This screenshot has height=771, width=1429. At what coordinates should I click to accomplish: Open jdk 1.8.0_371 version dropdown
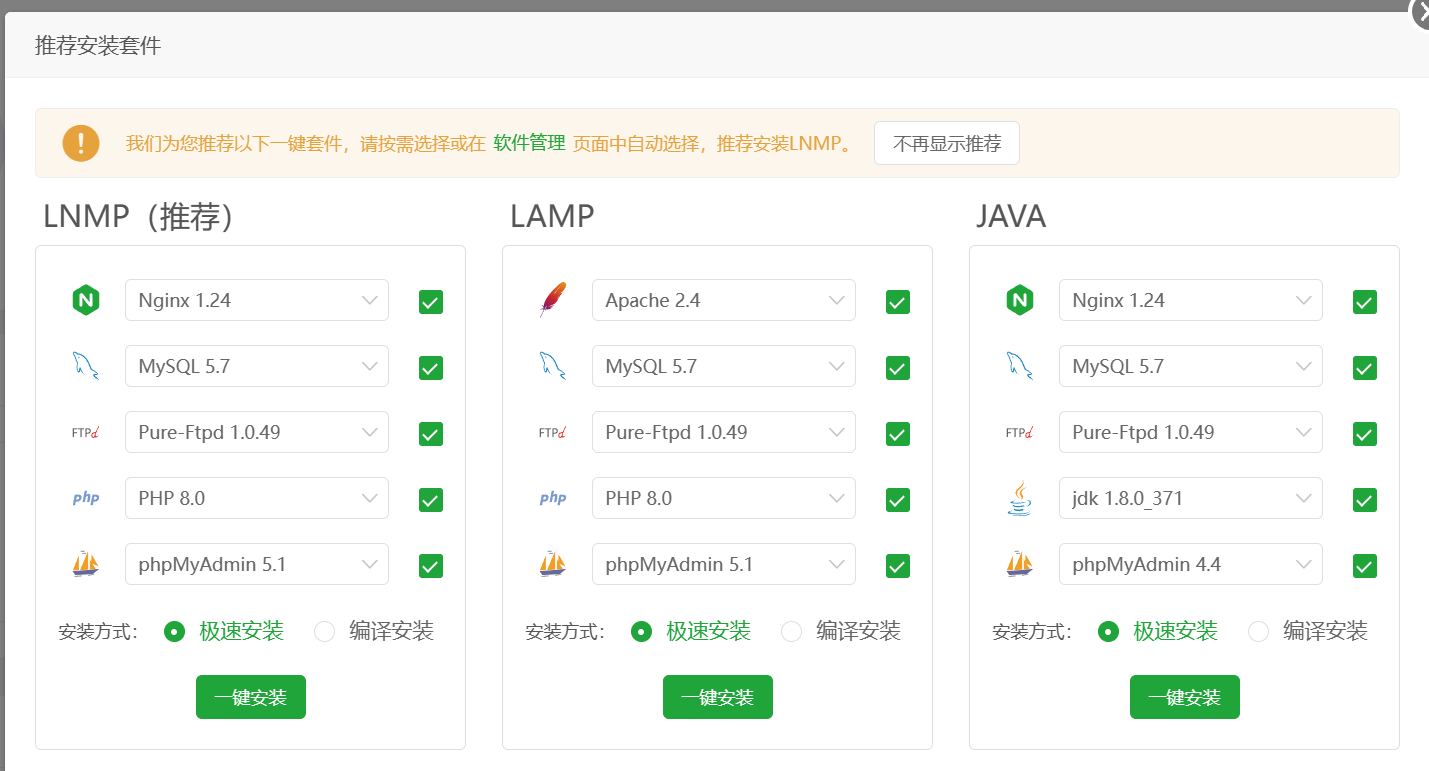[x=1191, y=498]
